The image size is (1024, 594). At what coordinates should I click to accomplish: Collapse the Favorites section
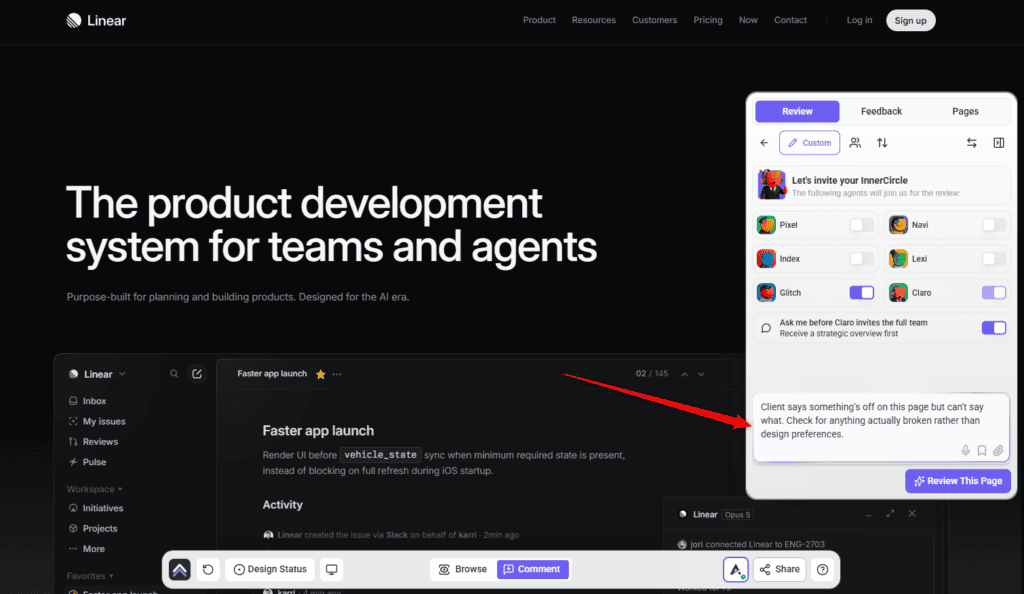90,576
